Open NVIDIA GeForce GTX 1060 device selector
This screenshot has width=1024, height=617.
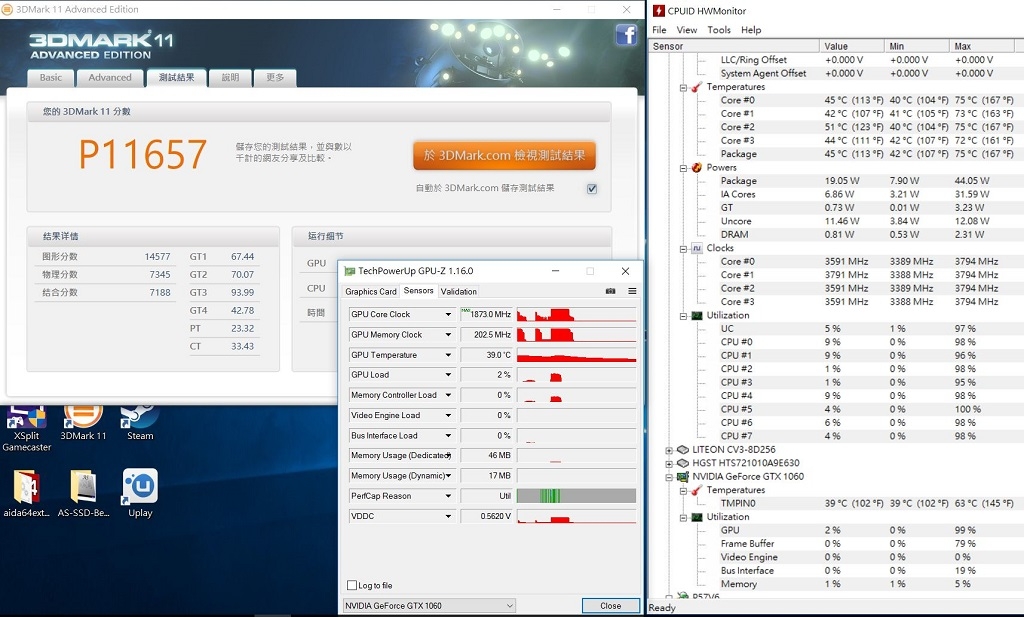click(x=429, y=605)
